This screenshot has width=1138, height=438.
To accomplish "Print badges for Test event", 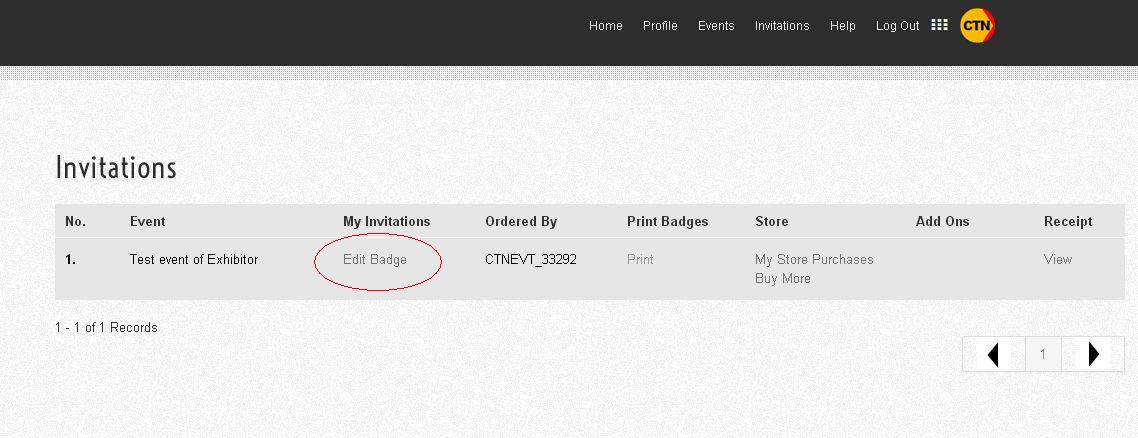I will (x=640, y=260).
